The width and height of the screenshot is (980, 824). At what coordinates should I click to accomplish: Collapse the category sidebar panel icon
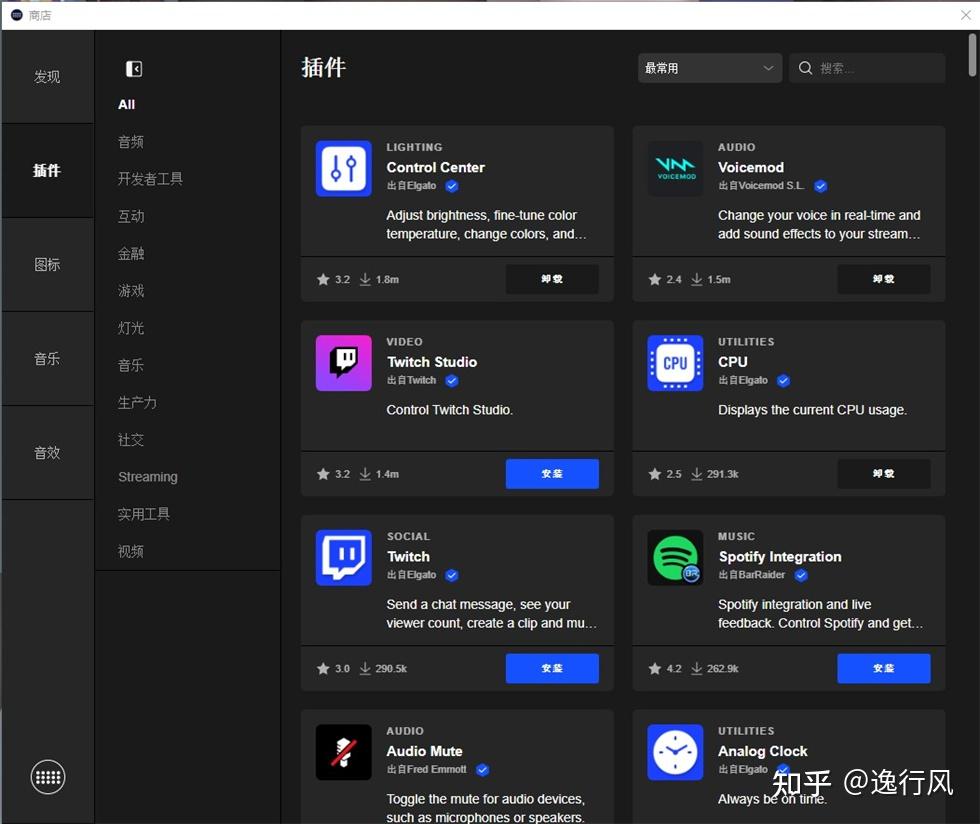(x=134, y=69)
